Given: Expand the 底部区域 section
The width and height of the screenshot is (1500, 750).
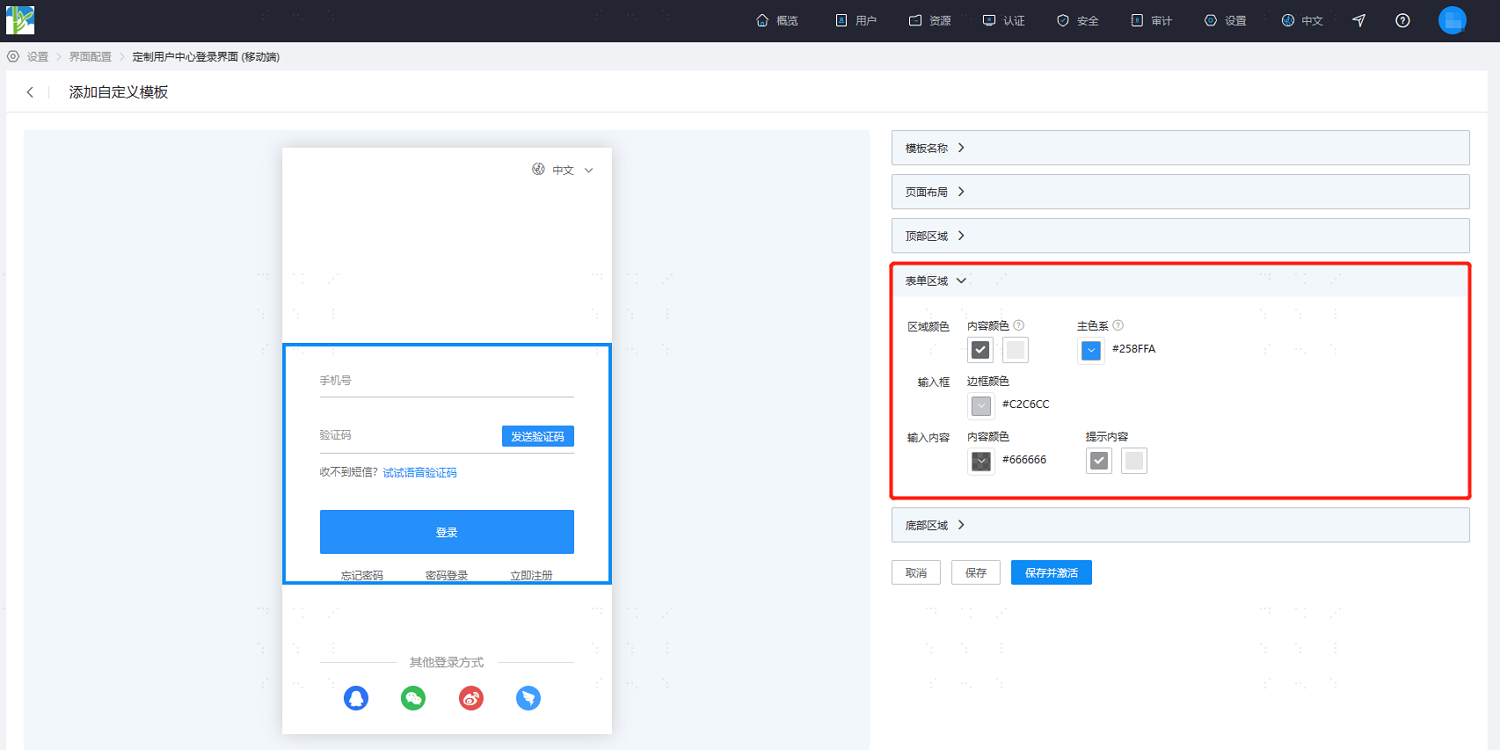Looking at the screenshot, I should coord(1180,525).
